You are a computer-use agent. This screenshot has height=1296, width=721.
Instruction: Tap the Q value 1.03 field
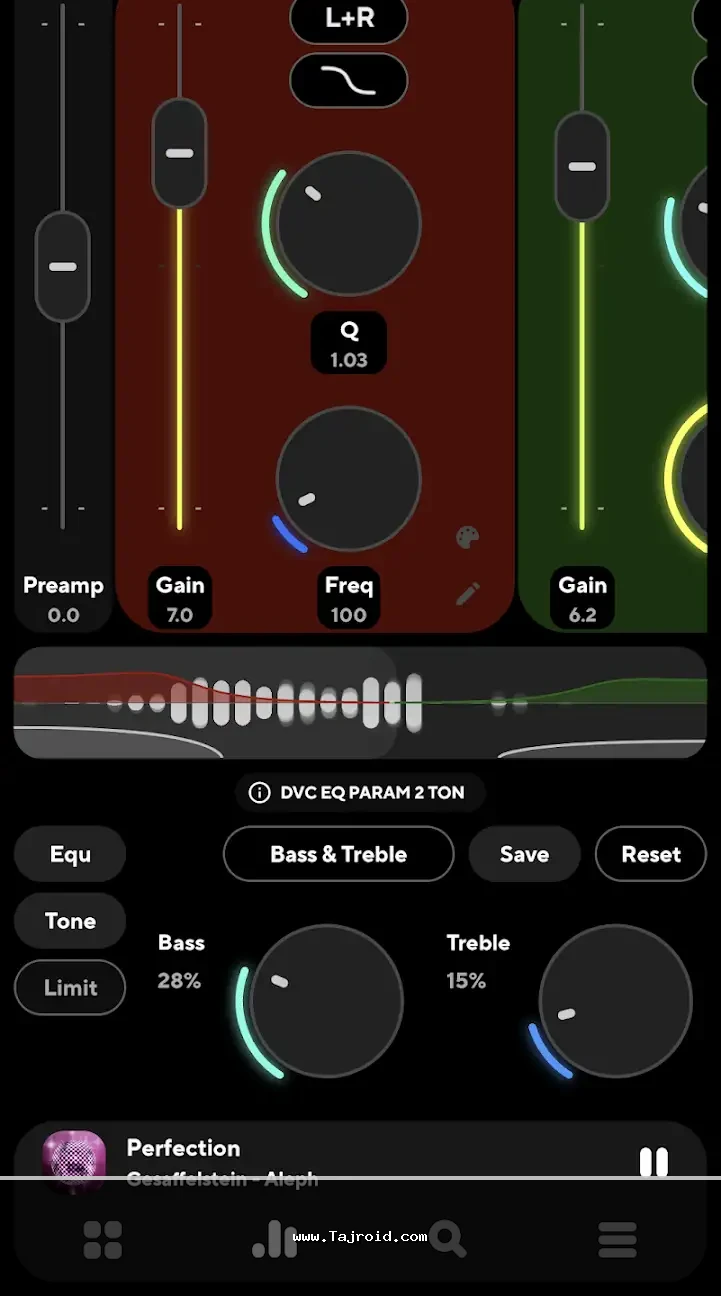(x=349, y=344)
